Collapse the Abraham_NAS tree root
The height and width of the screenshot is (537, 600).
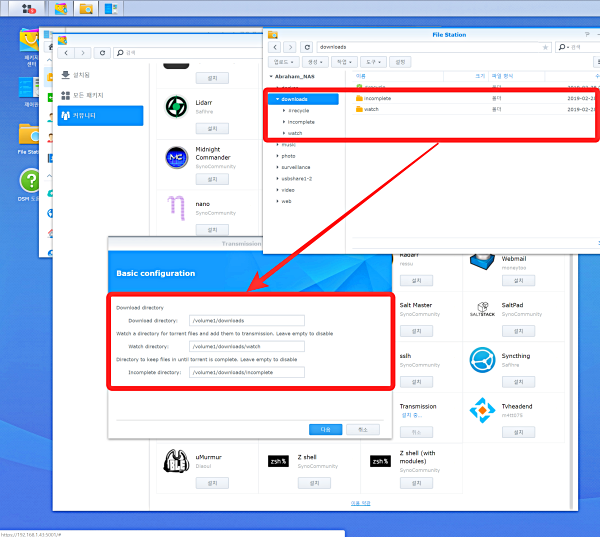coord(271,77)
